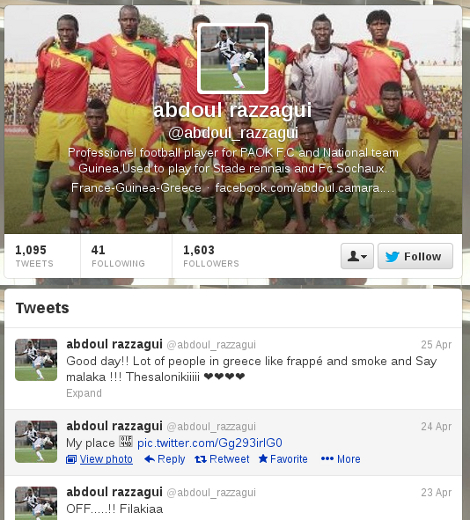Open the profile picture in header
470x520 pixels.
(233, 58)
